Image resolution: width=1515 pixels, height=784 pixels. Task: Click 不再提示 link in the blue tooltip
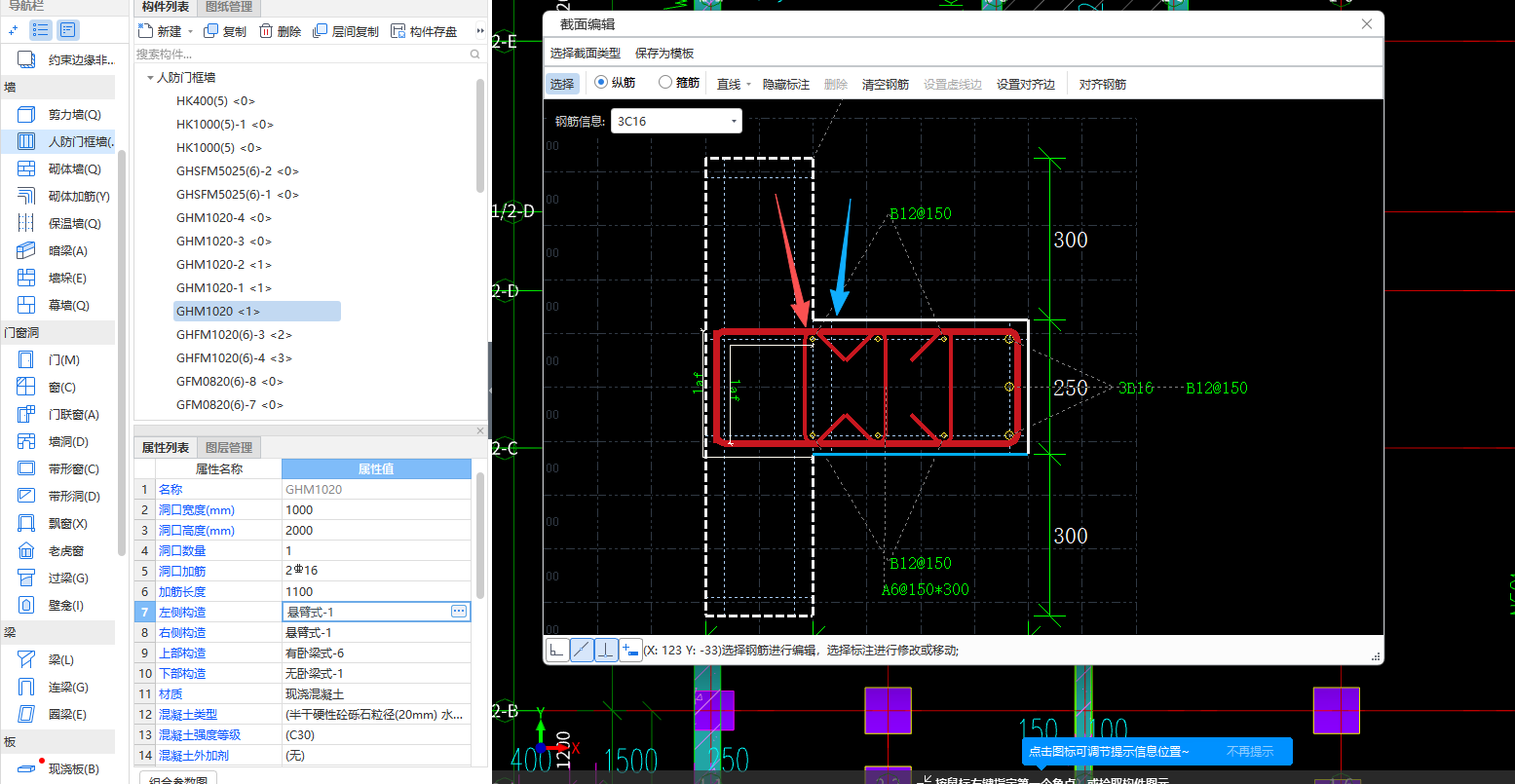click(1249, 751)
